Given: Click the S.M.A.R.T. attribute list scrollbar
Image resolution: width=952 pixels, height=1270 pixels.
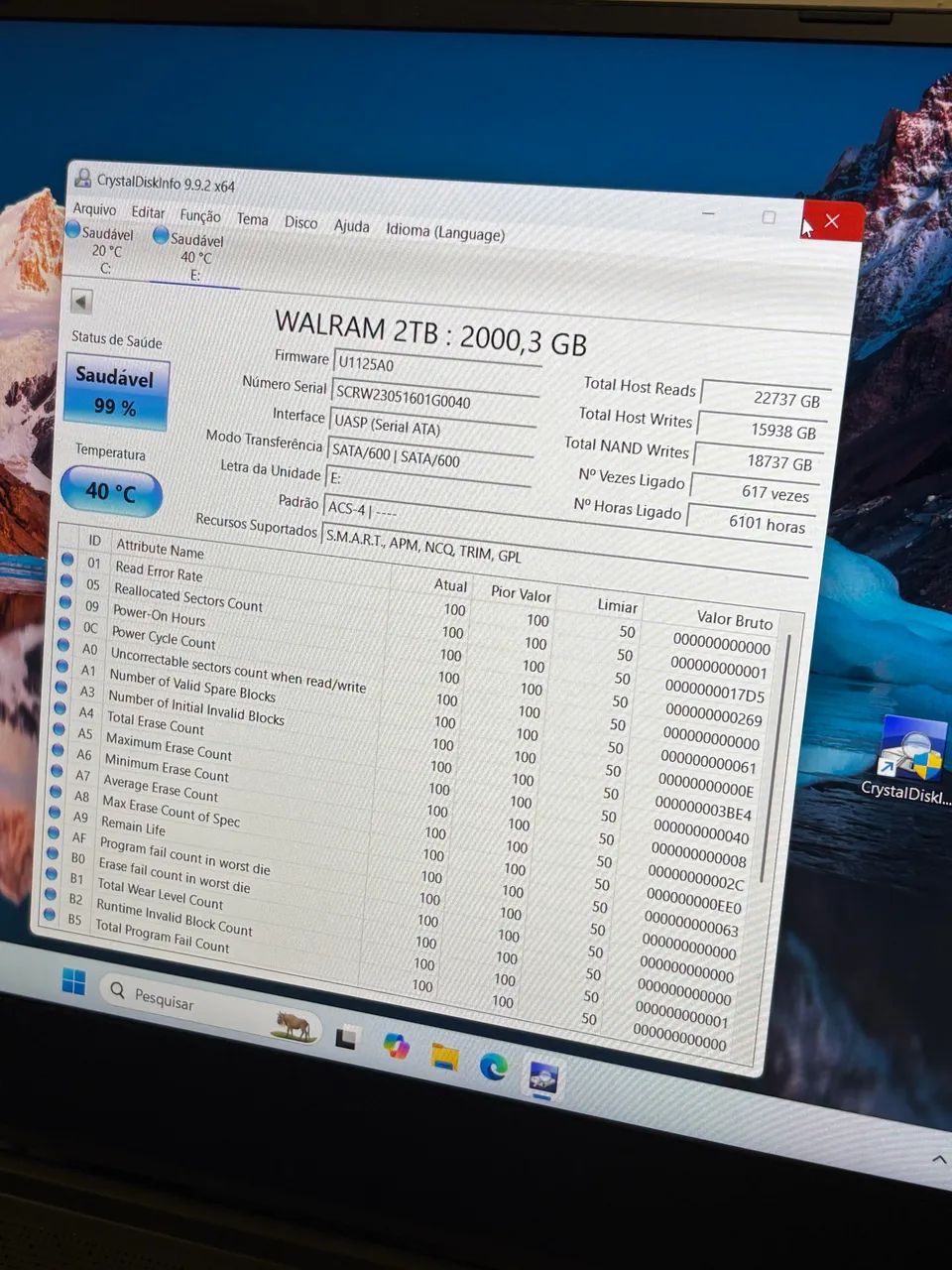Looking at the screenshot, I should pos(773,758).
